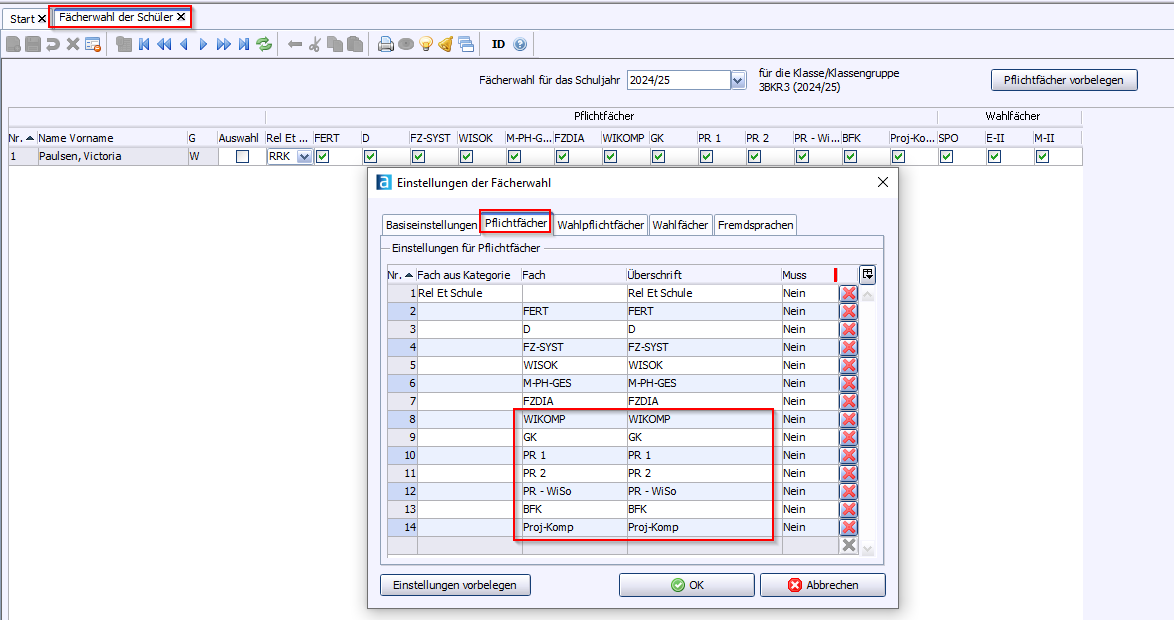Screen dimensions: 1174x620
Task: Click the bell icon in toolbar
Action: tap(446, 44)
